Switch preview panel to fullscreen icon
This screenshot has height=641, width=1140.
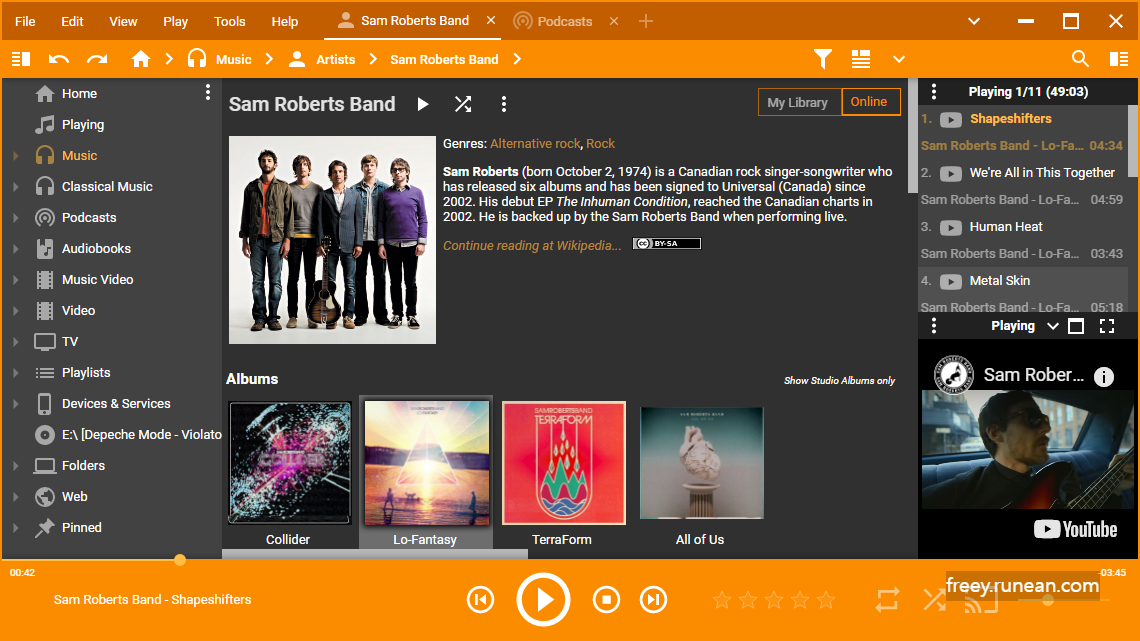coord(1107,326)
